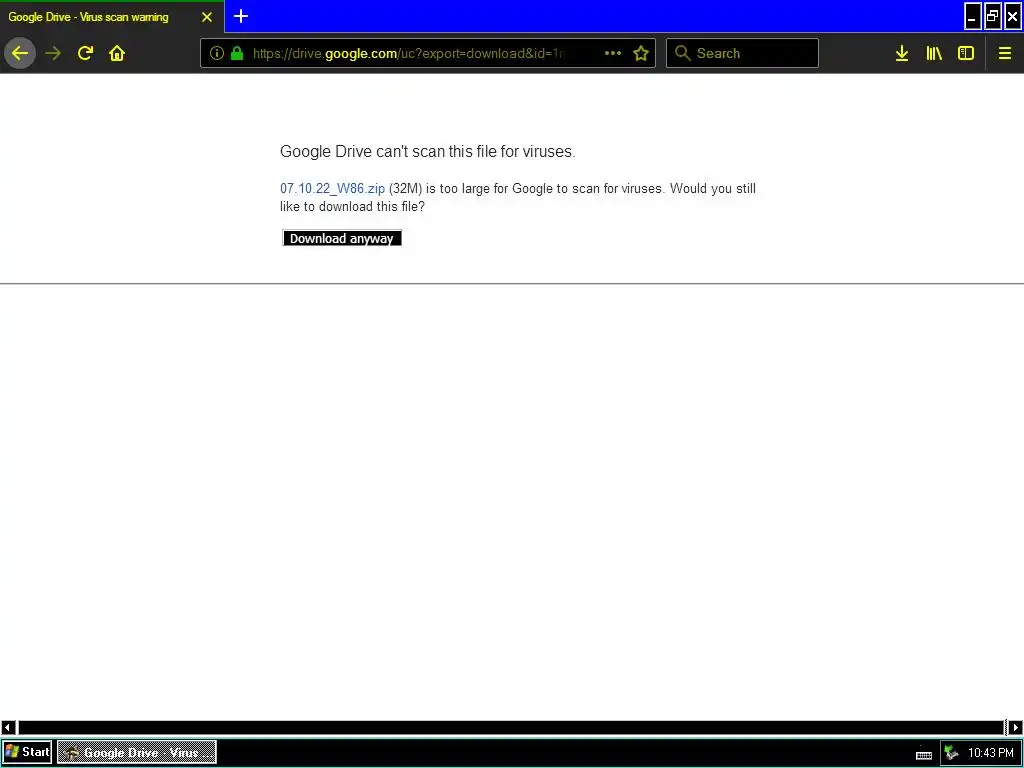This screenshot has height=768, width=1024.
Task: Click heading "Google Drive can't scan this file"
Action: pos(428,152)
